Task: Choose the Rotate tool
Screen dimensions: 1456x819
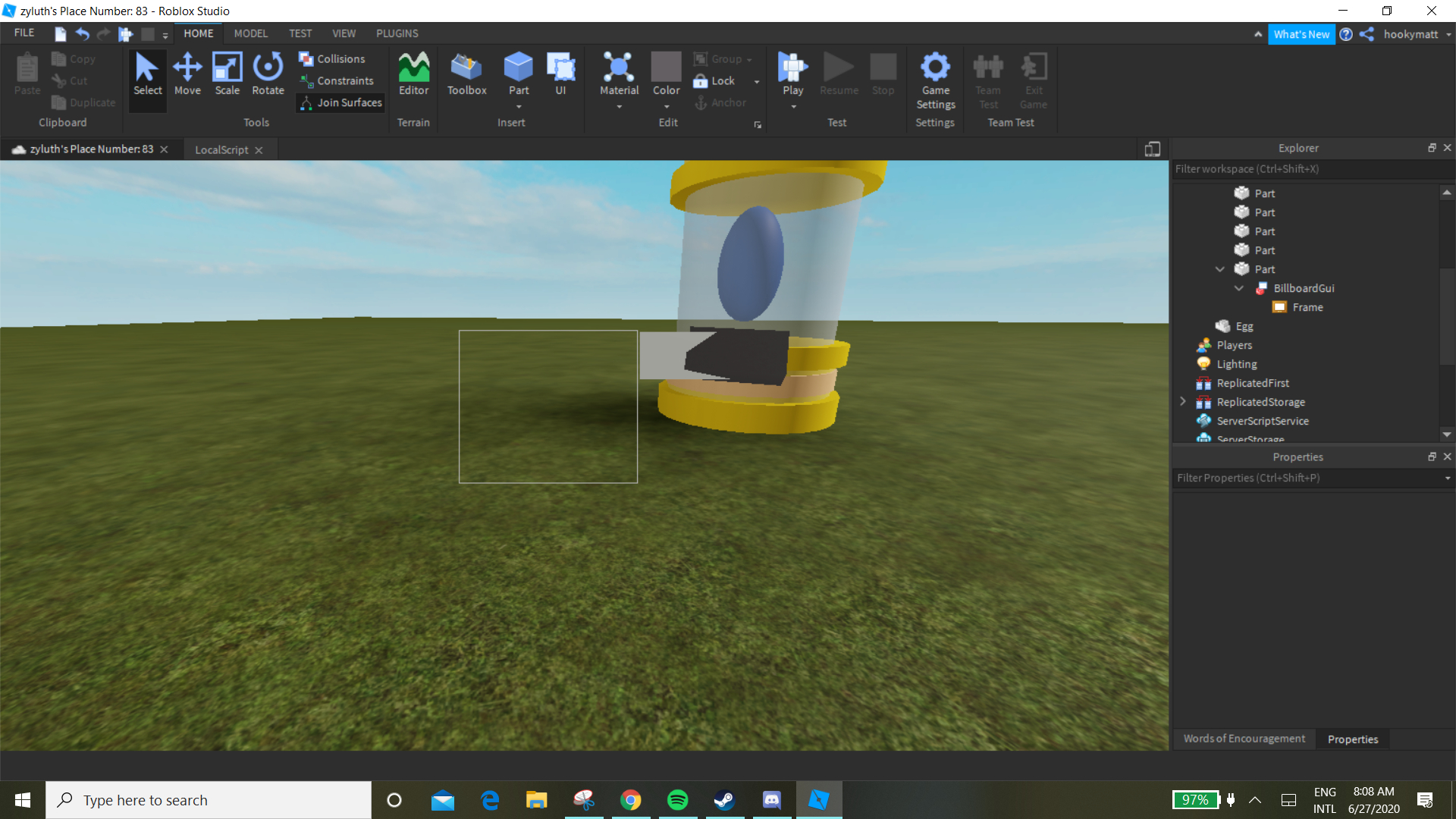Action: (268, 74)
